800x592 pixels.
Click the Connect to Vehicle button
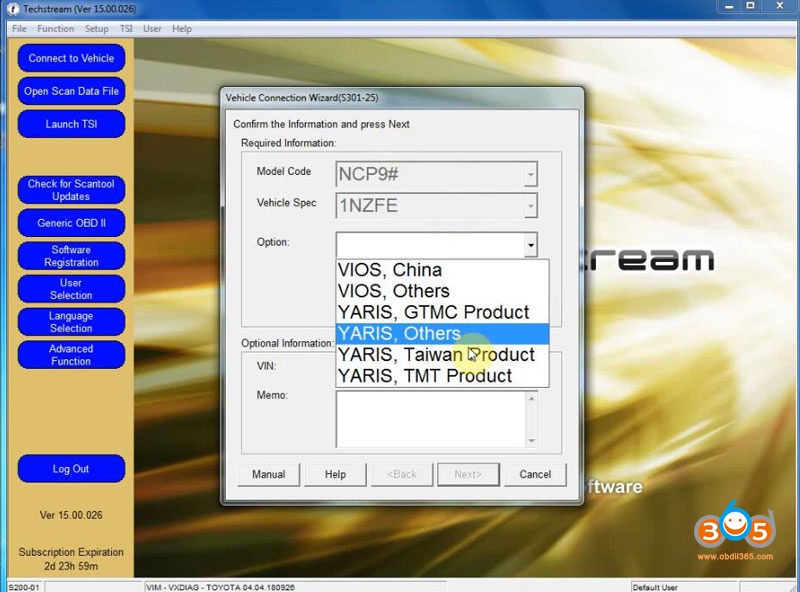[x=71, y=58]
